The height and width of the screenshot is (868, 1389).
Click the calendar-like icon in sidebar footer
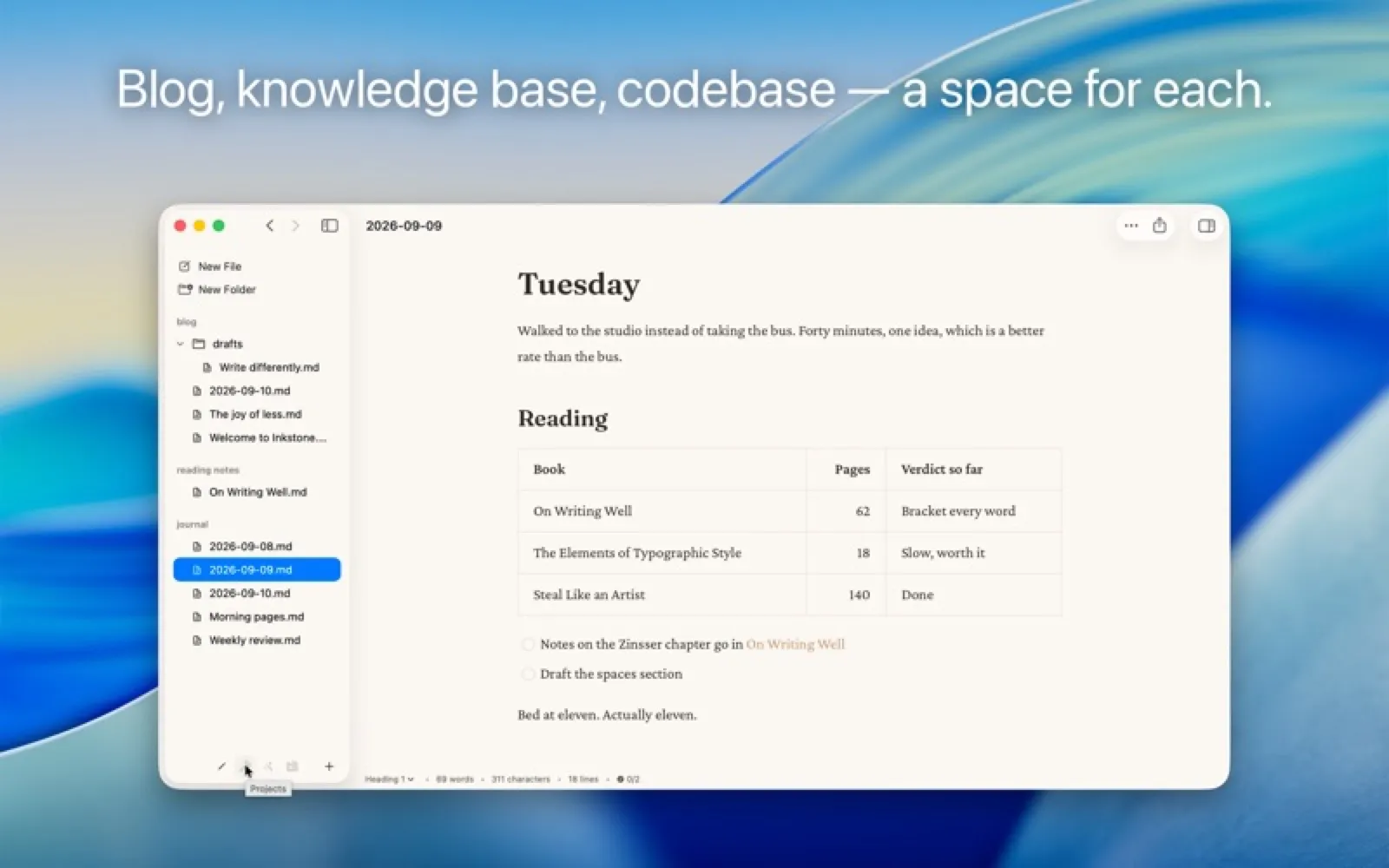click(293, 766)
